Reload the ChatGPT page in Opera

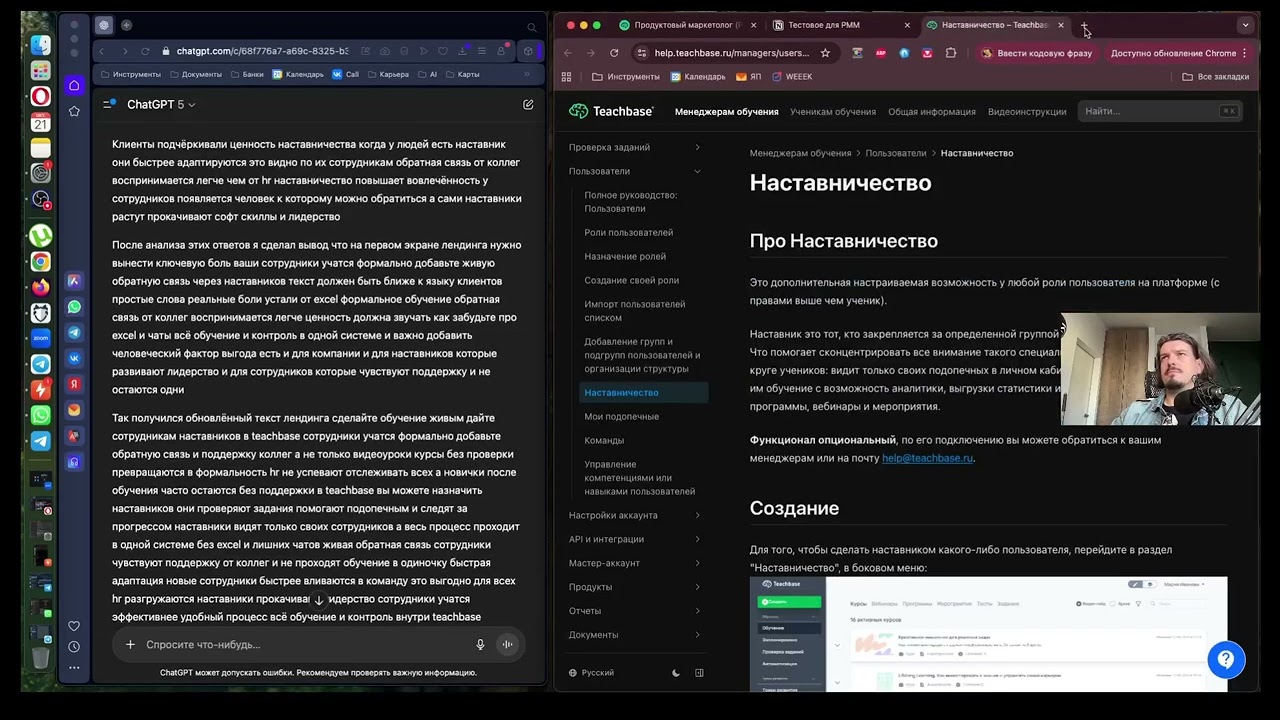[x=146, y=51]
